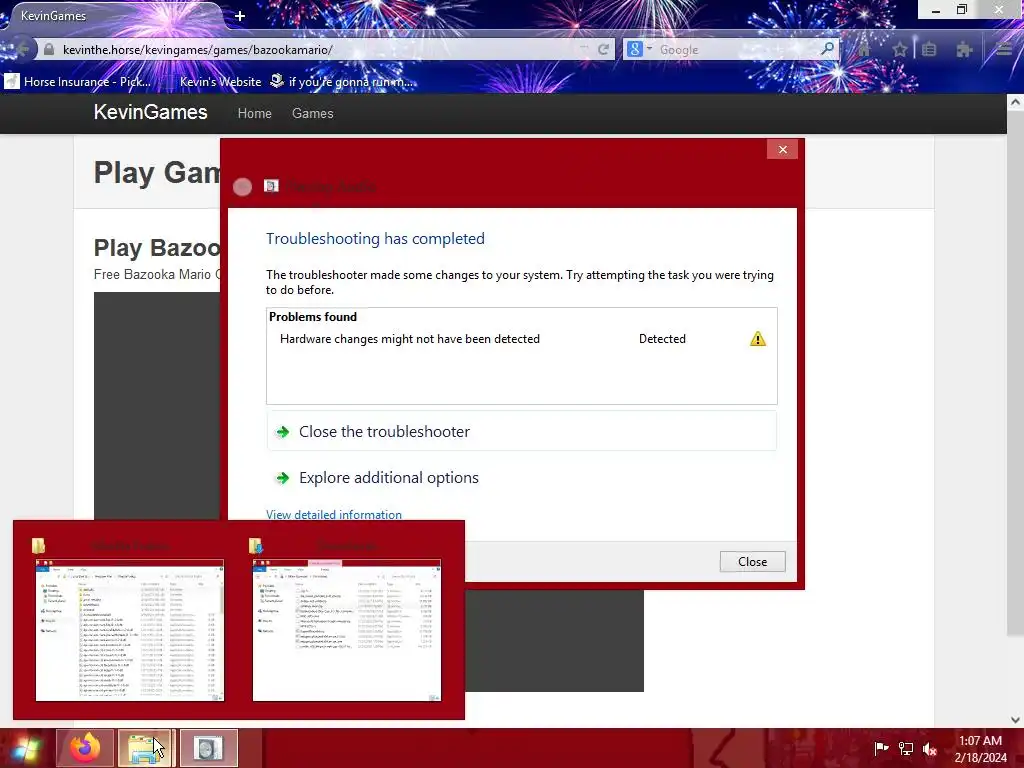Choose Explore additional options
Viewport: 1024px width, 768px height.
coord(521,477)
